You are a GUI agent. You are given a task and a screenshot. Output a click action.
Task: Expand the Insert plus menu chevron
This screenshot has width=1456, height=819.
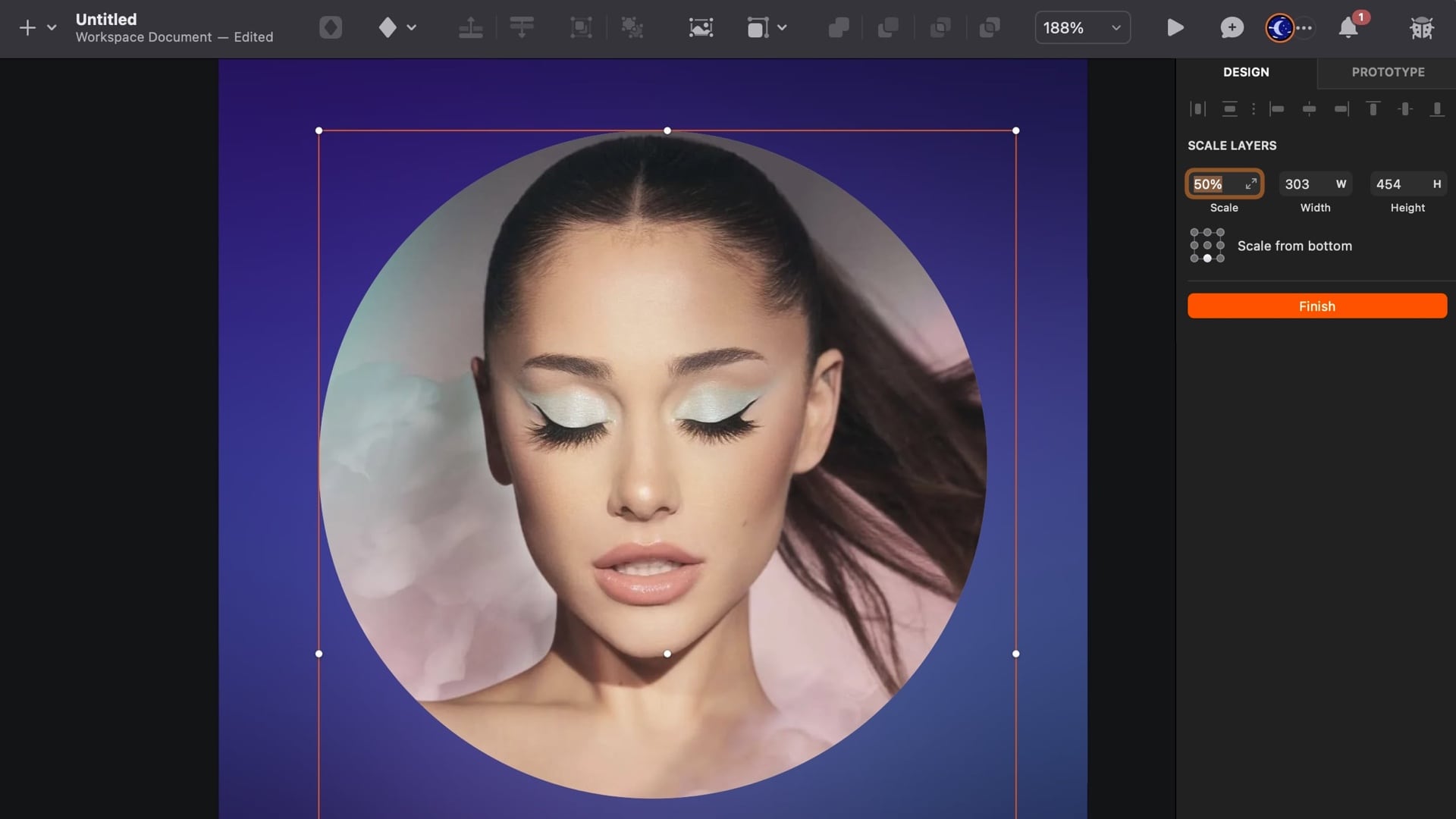pos(52,28)
